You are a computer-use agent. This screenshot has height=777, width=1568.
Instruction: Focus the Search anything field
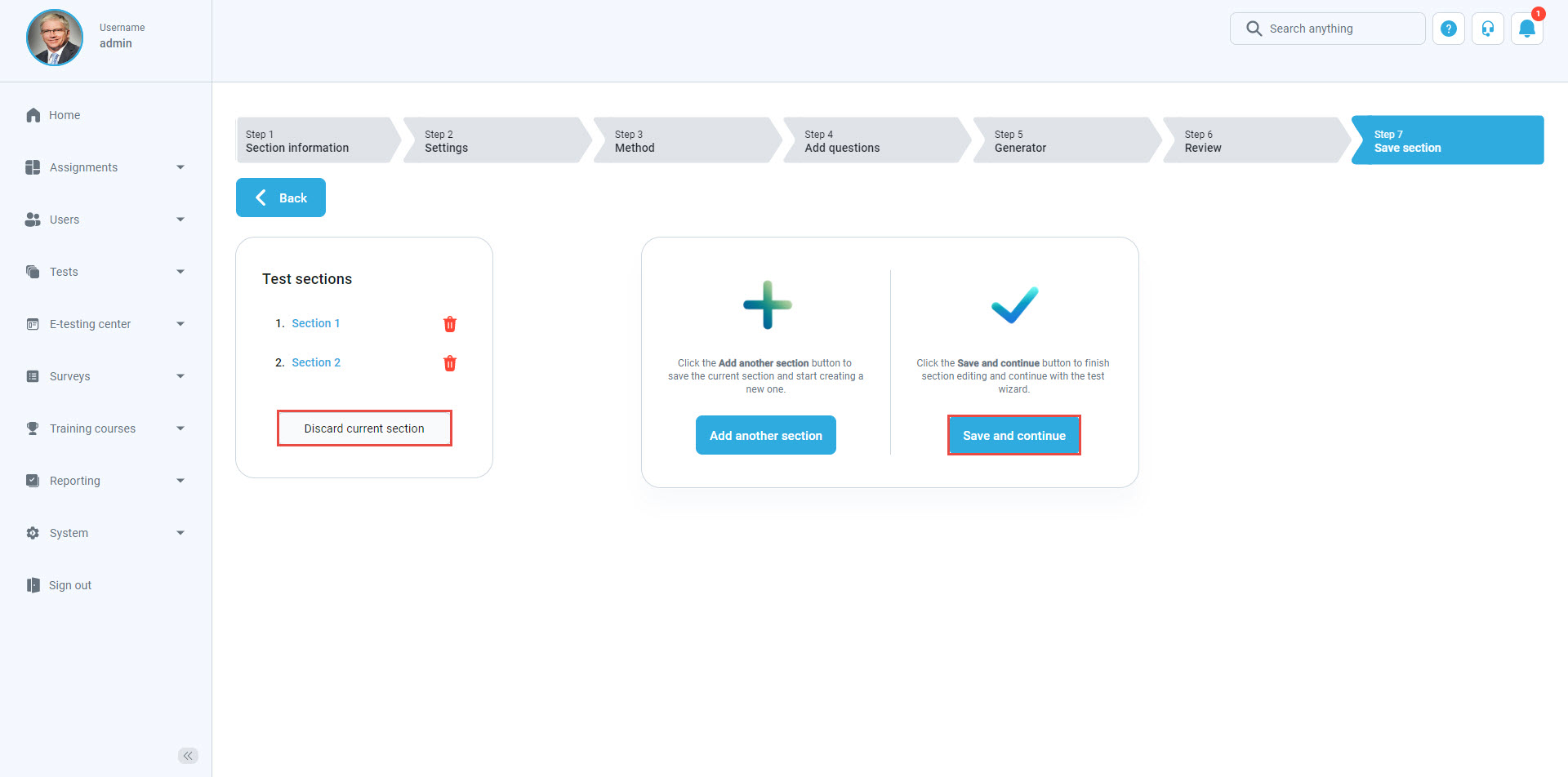tap(1339, 29)
